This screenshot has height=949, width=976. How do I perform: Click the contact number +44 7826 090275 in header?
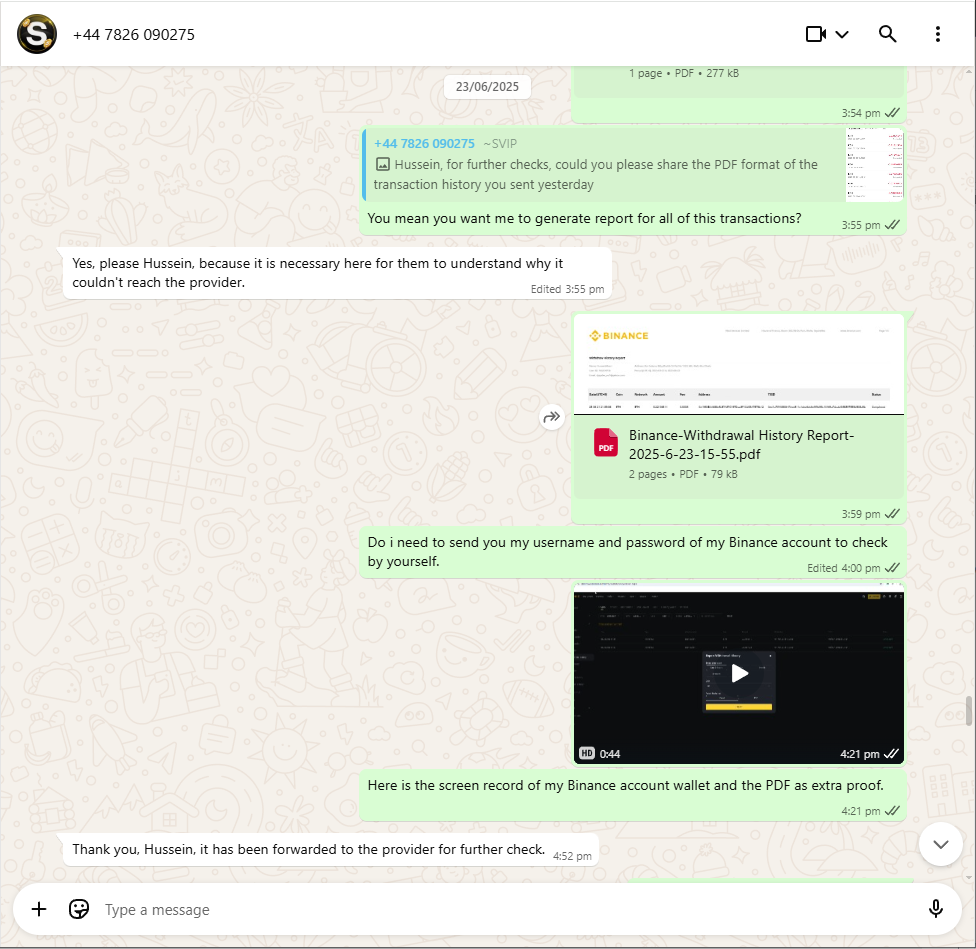coord(134,35)
